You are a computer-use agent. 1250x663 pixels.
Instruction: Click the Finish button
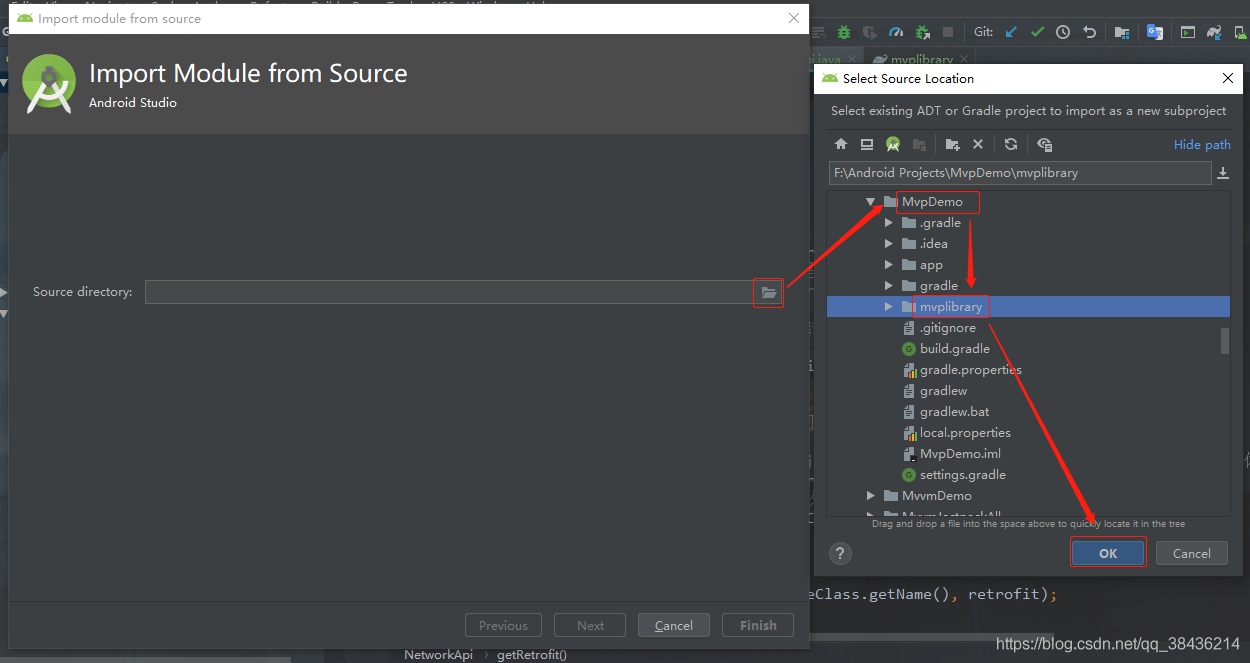click(758, 625)
